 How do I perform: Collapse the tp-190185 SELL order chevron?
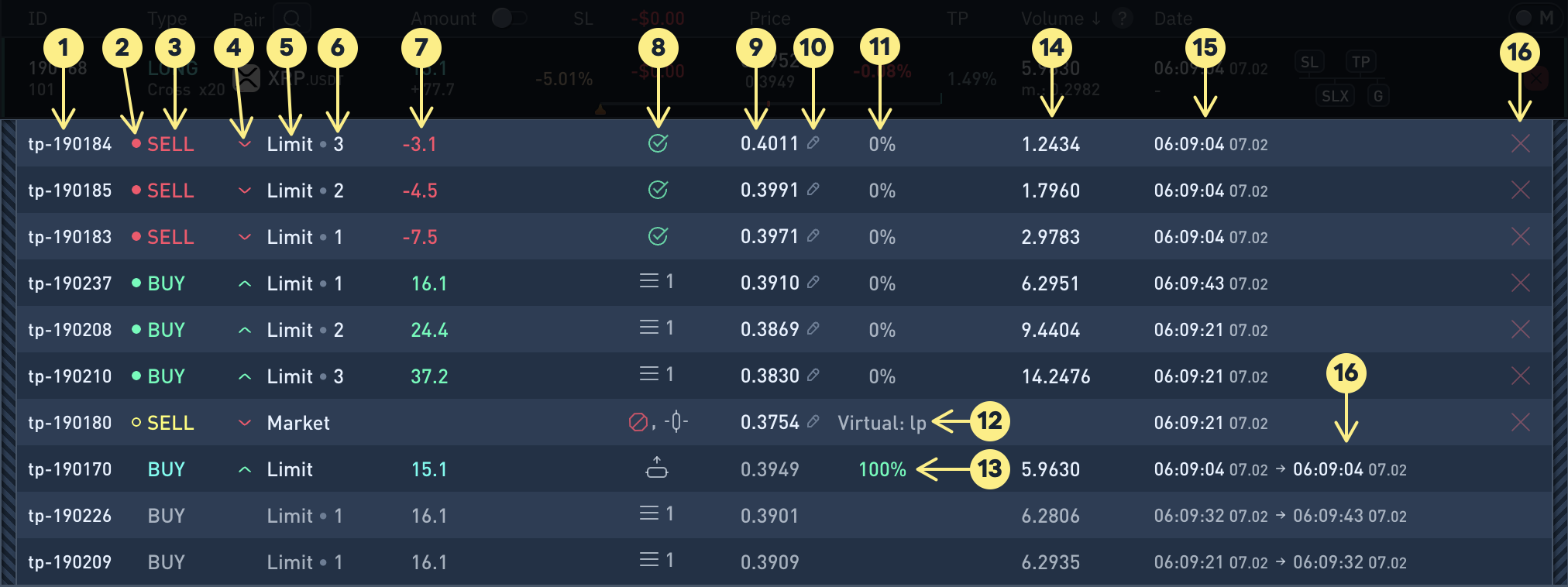tap(245, 191)
